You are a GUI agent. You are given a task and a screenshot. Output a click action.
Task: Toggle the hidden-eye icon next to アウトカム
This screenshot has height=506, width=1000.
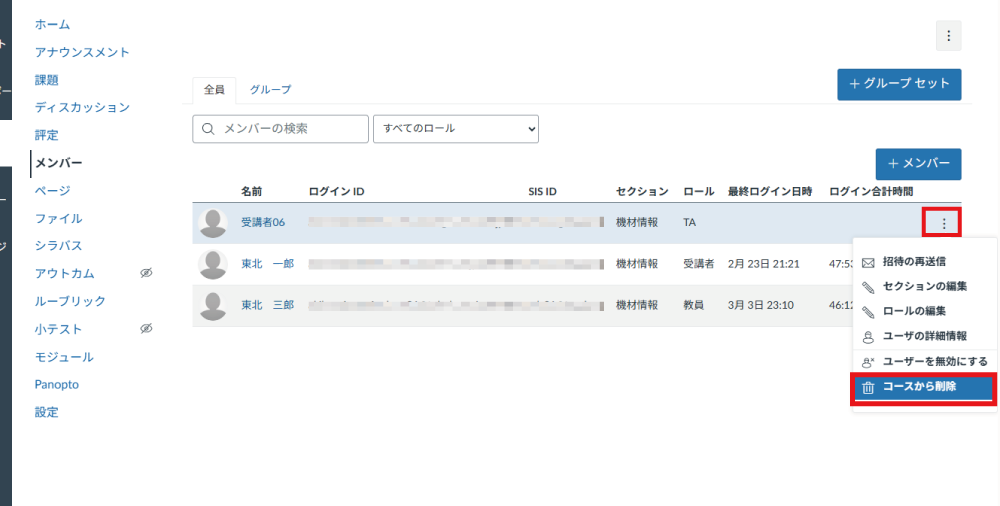tap(146, 273)
